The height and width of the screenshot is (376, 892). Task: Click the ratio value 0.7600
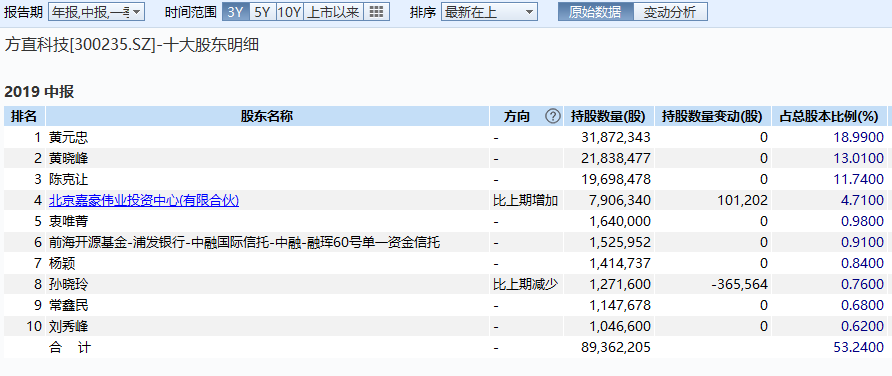click(862, 284)
